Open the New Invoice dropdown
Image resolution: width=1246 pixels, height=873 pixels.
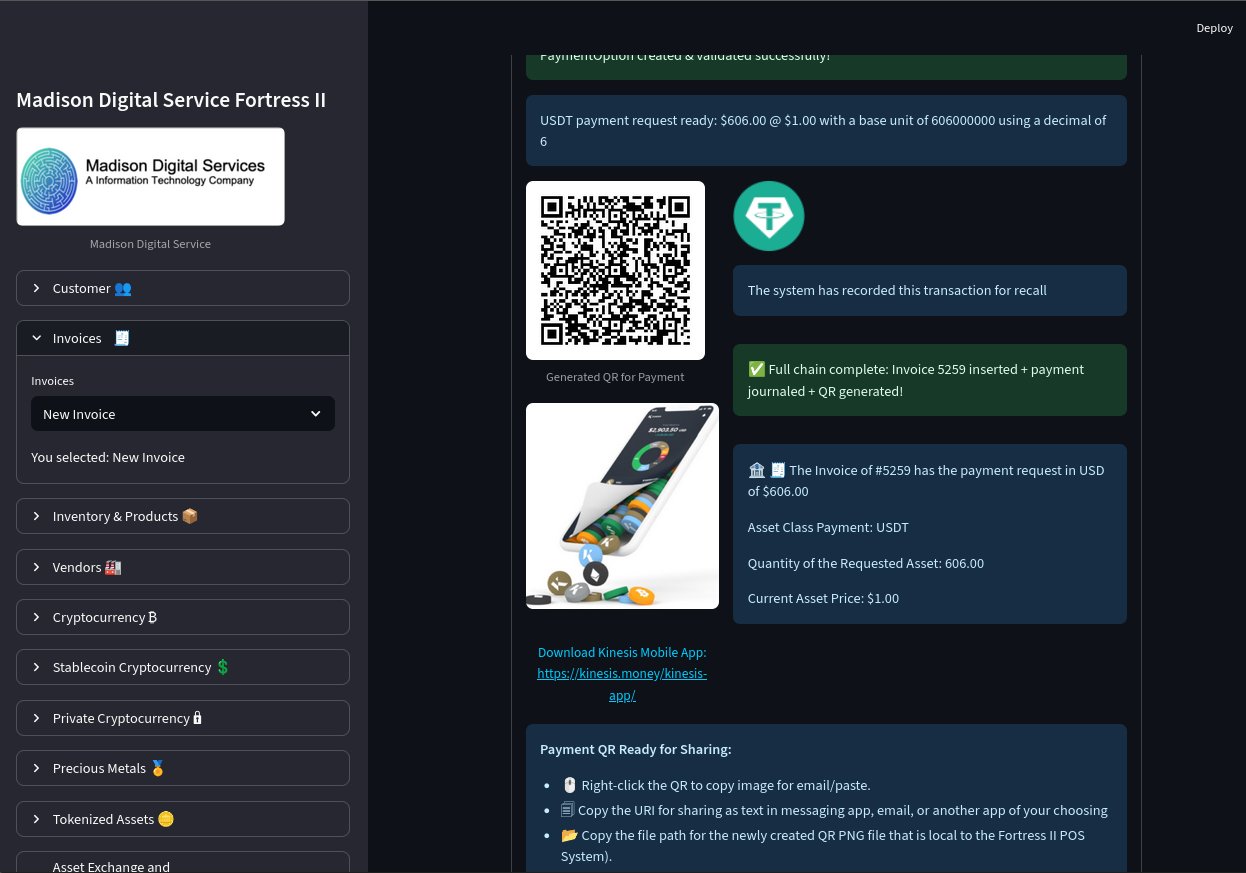tap(183, 414)
